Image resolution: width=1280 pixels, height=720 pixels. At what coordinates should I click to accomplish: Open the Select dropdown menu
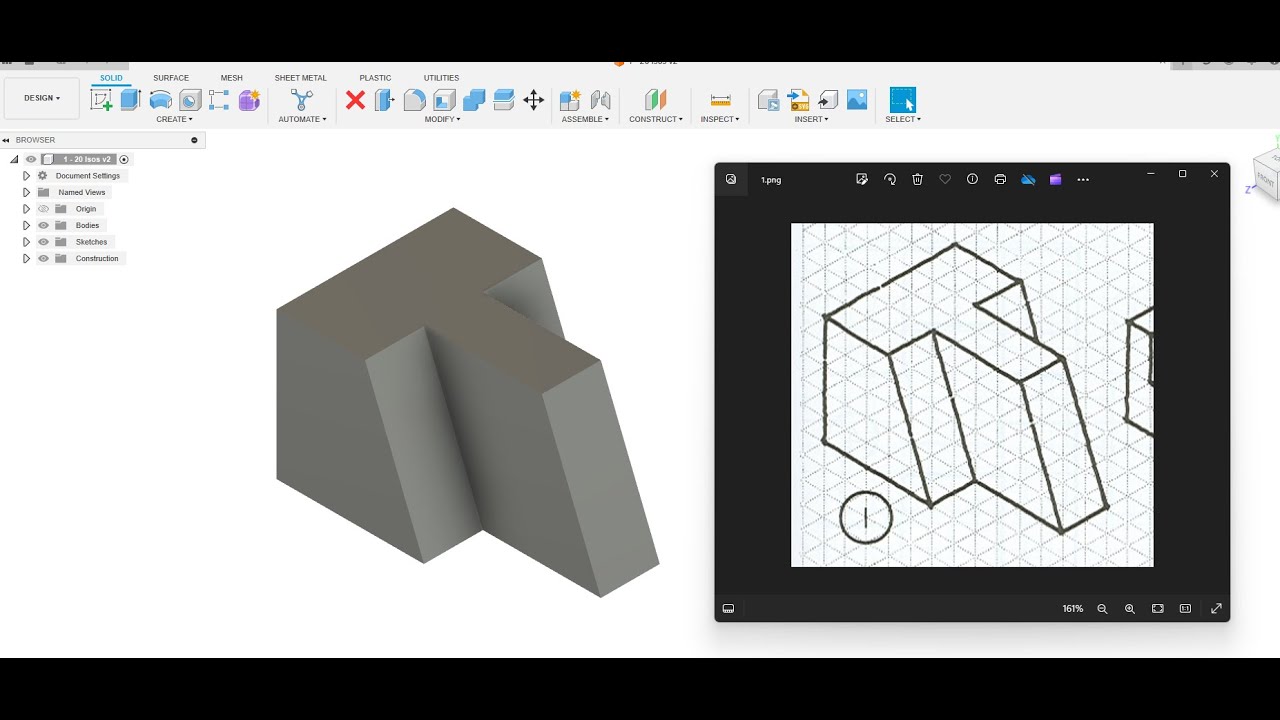(x=903, y=119)
